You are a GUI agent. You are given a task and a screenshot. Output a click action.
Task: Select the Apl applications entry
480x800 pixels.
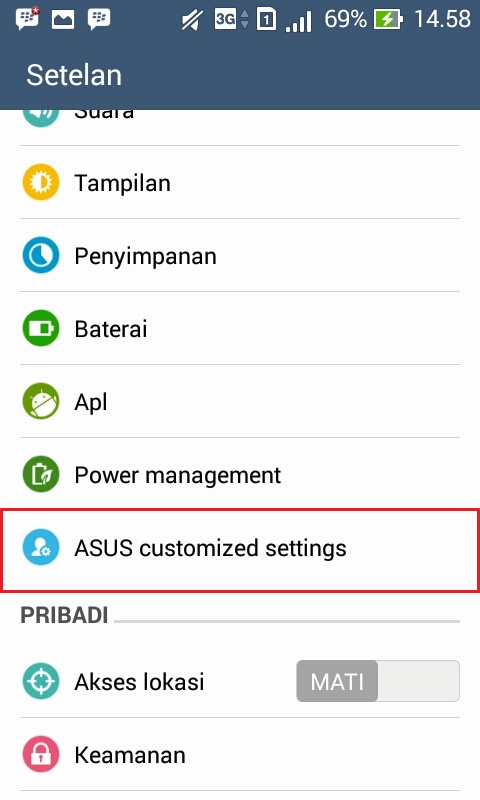coord(240,401)
